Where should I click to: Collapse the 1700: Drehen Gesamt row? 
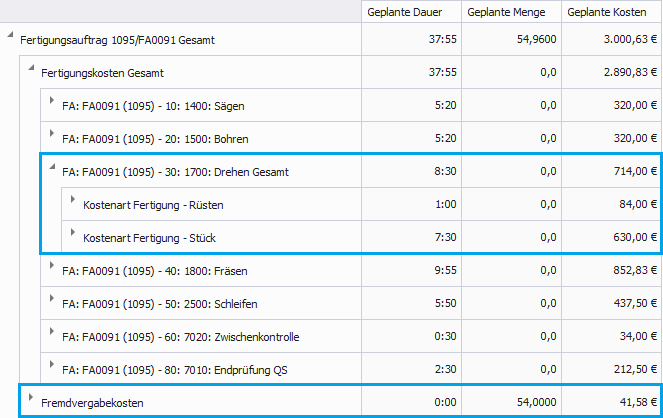(x=52, y=170)
